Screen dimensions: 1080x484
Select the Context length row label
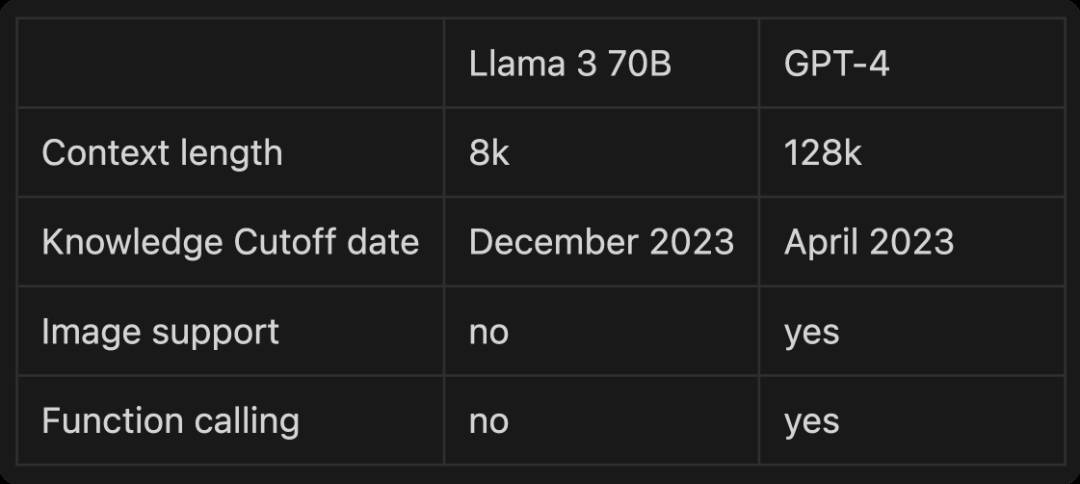pyautogui.click(x=162, y=153)
